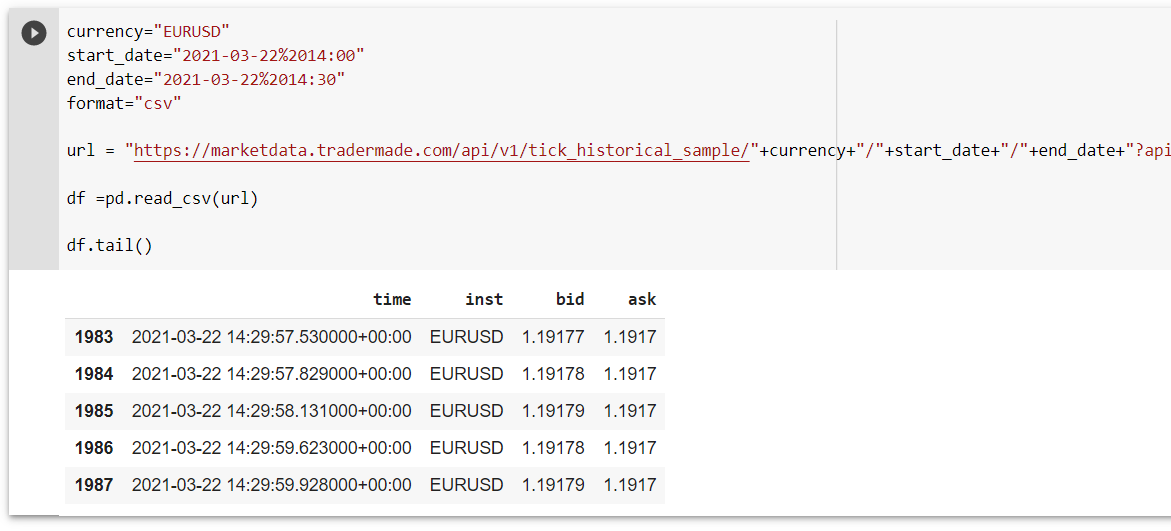The width and height of the screenshot is (1171, 531).
Task: Select the ask column header
Action: (x=642, y=299)
